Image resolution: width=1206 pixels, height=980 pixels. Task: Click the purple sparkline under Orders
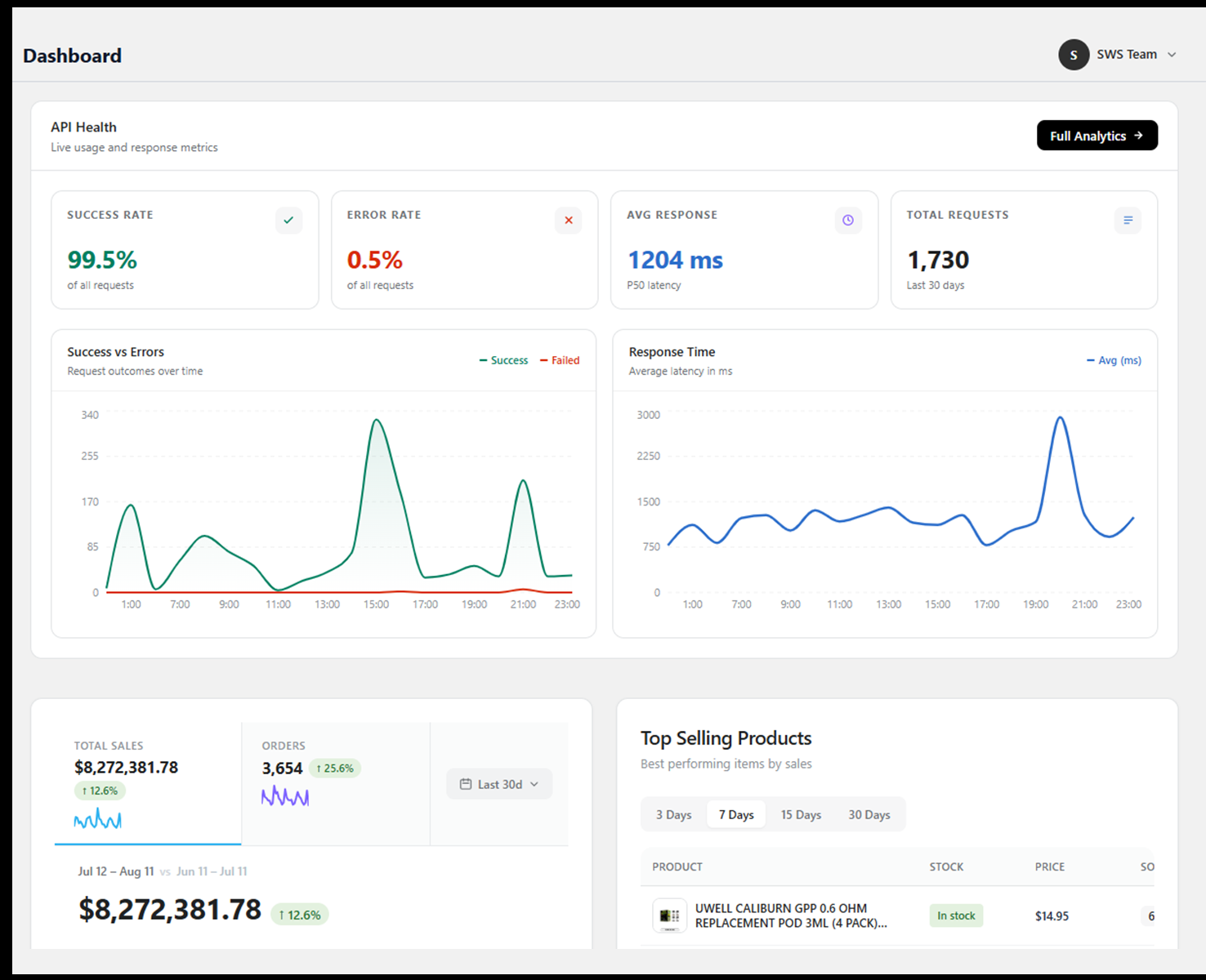(x=285, y=796)
